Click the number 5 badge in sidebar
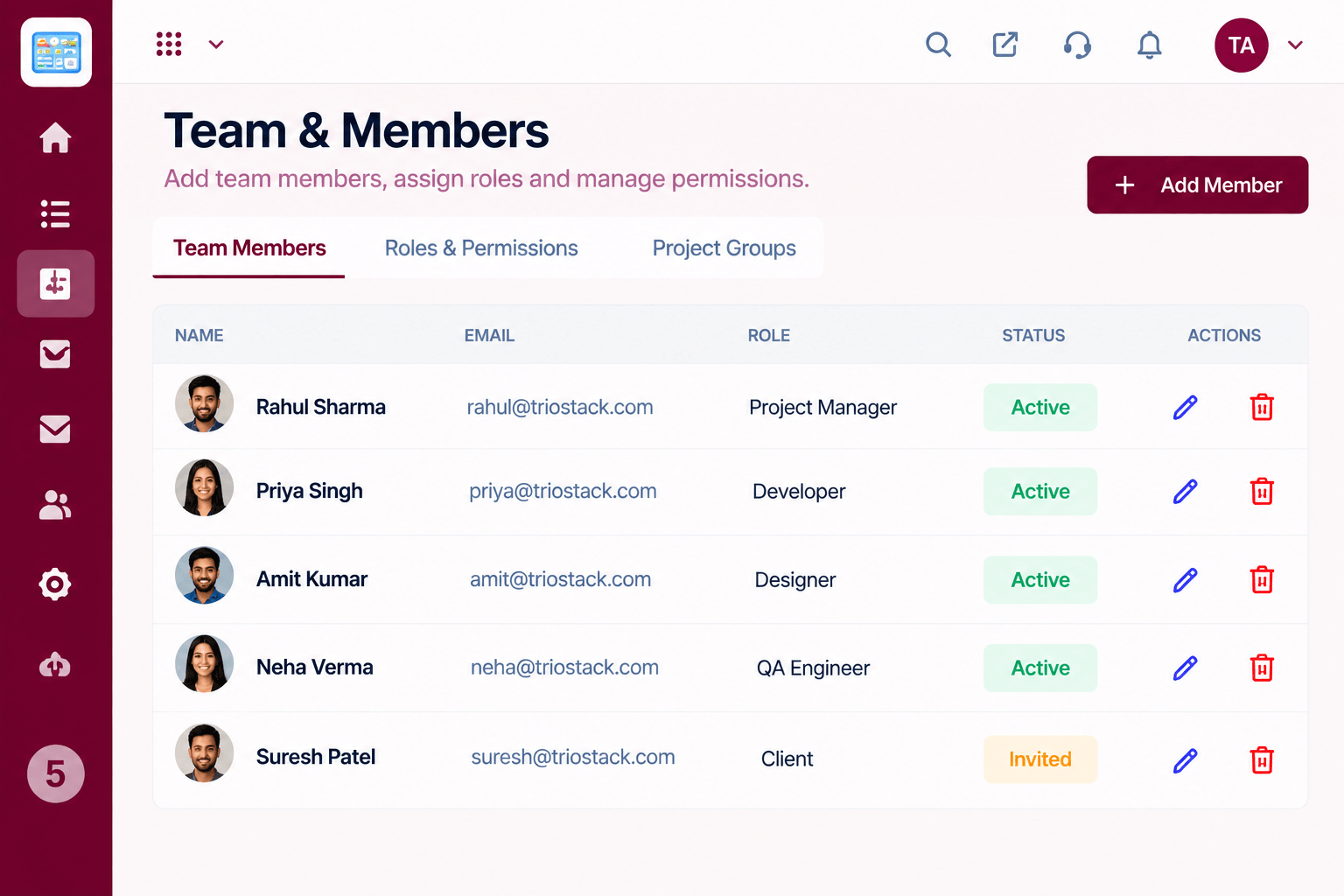Screen dimensions: 1344x896 [x=56, y=773]
